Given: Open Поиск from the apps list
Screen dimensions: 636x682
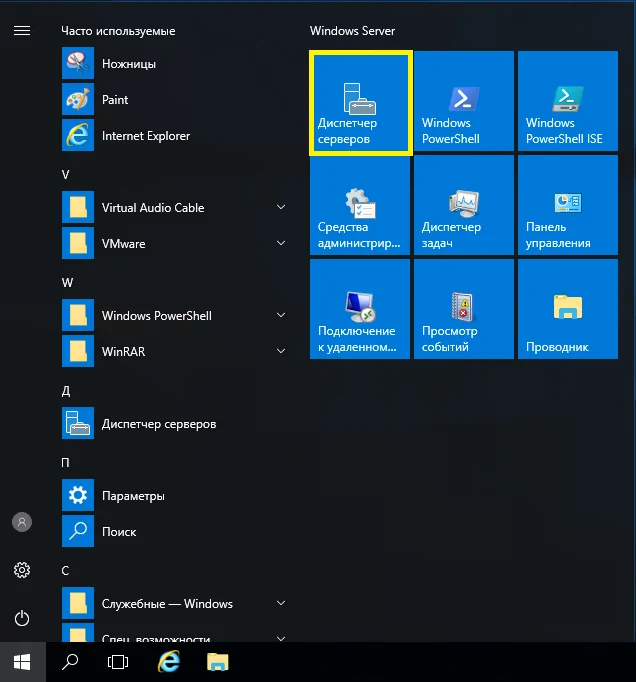Looking at the screenshot, I should 174,532.
